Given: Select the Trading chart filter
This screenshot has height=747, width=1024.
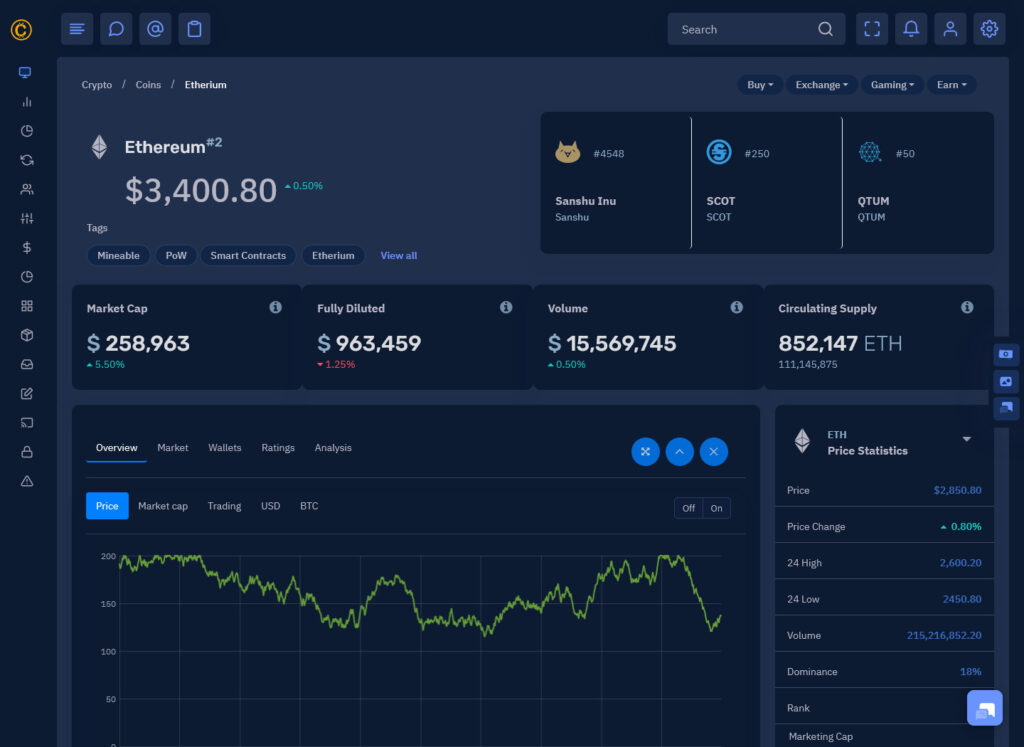Looking at the screenshot, I should click(224, 506).
